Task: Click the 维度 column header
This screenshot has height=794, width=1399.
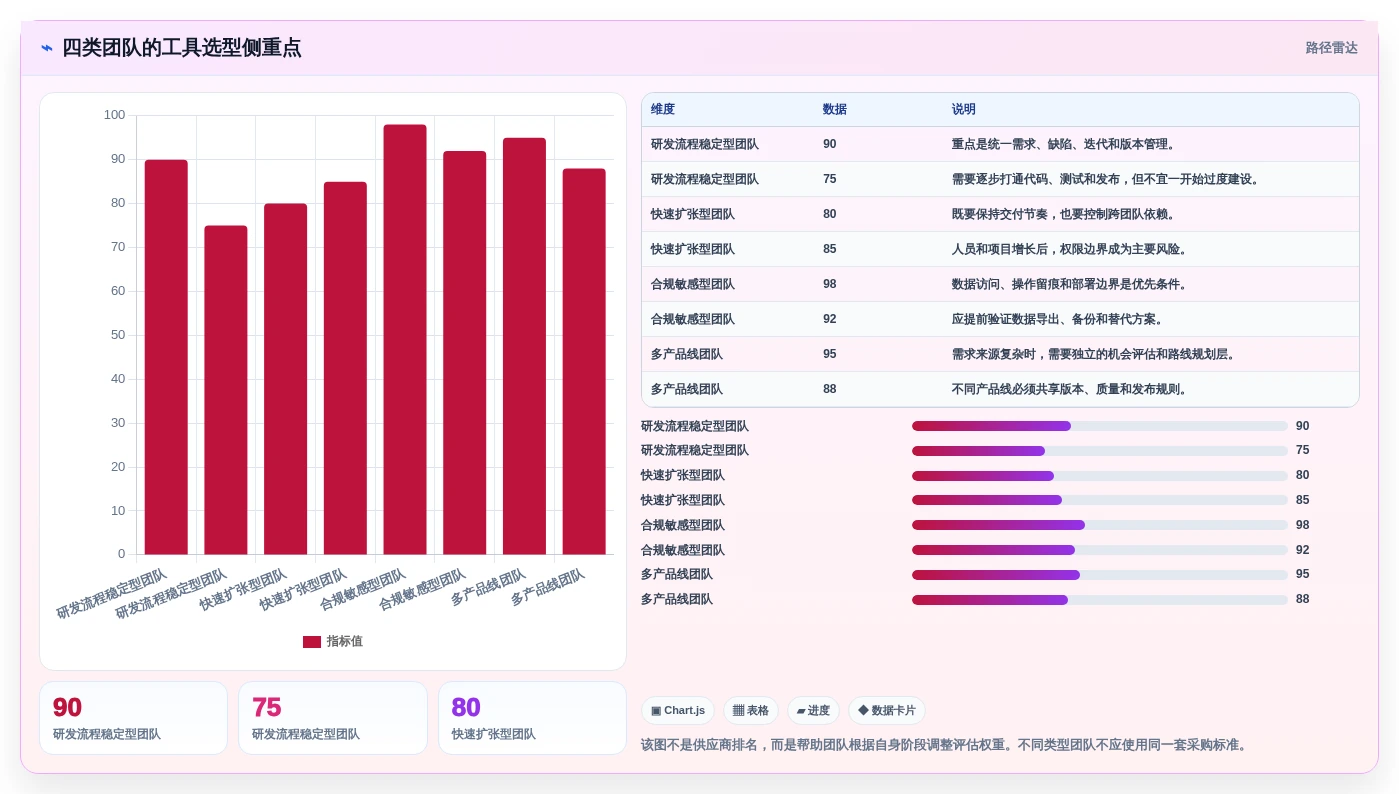Action: tap(663, 109)
